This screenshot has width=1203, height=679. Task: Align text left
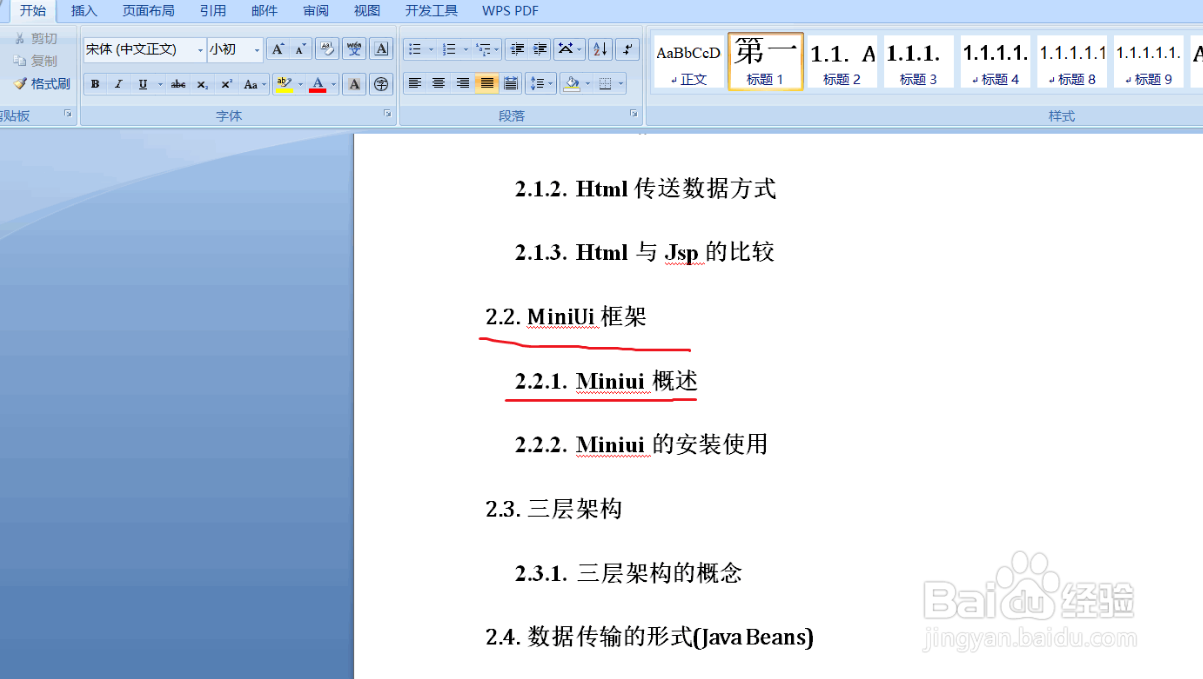(415, 84)
